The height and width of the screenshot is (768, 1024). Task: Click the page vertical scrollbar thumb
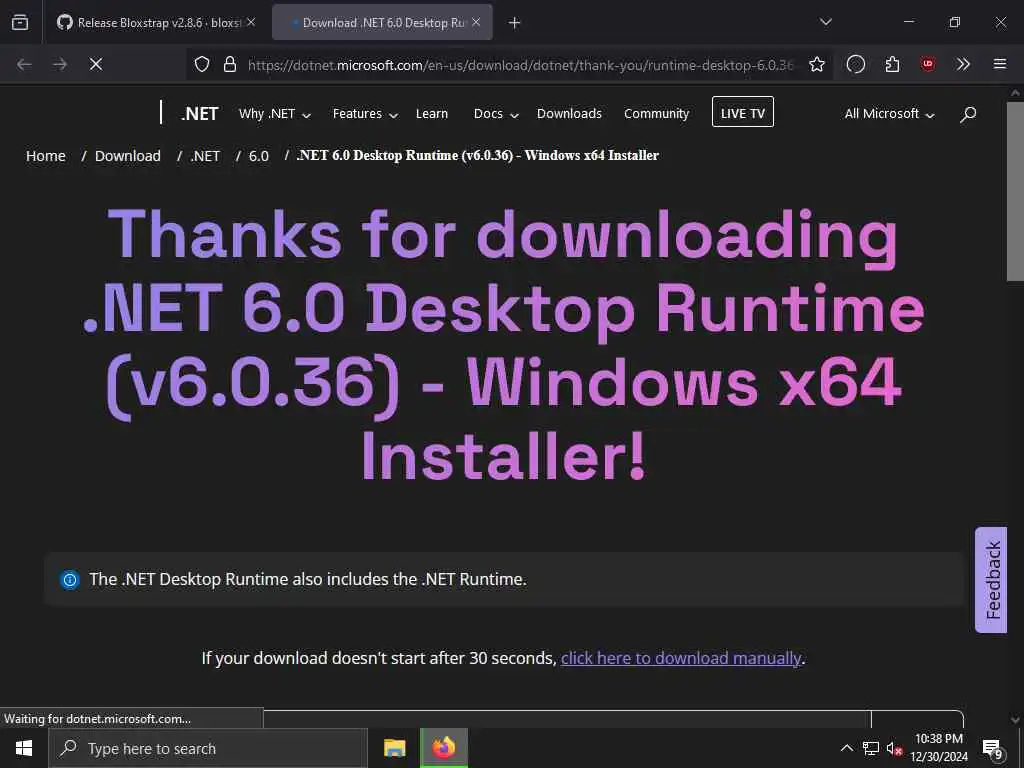tap(1015, 191)
